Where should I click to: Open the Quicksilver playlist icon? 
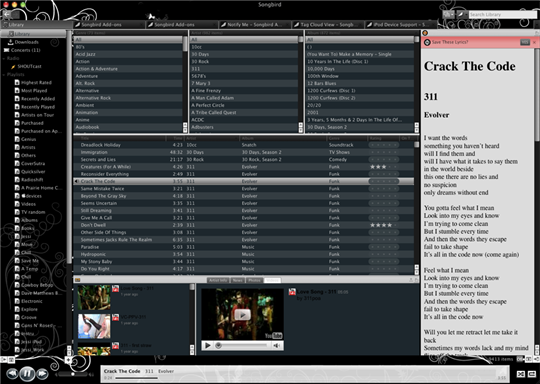coord(17,172)
